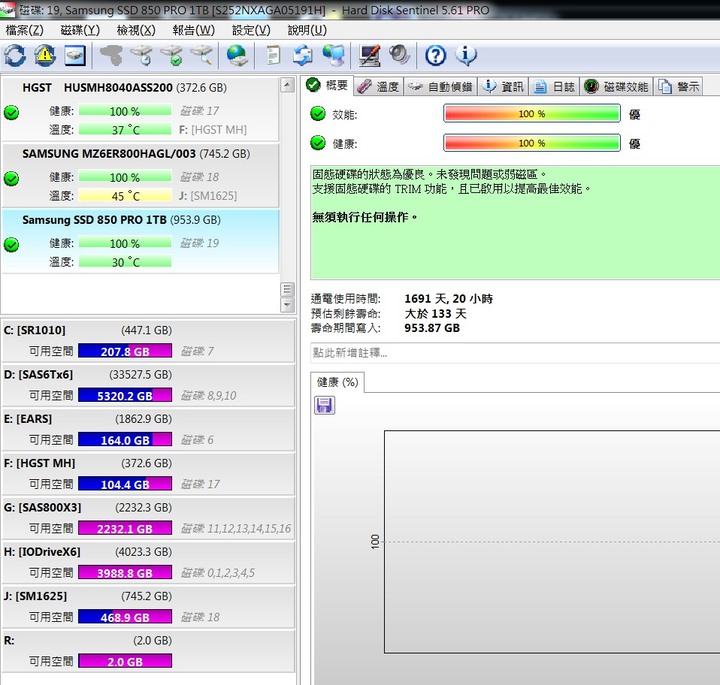Click the disk with clock toolbar icon
The height and width of the screenshot is (685, 720).
point(142,56)
